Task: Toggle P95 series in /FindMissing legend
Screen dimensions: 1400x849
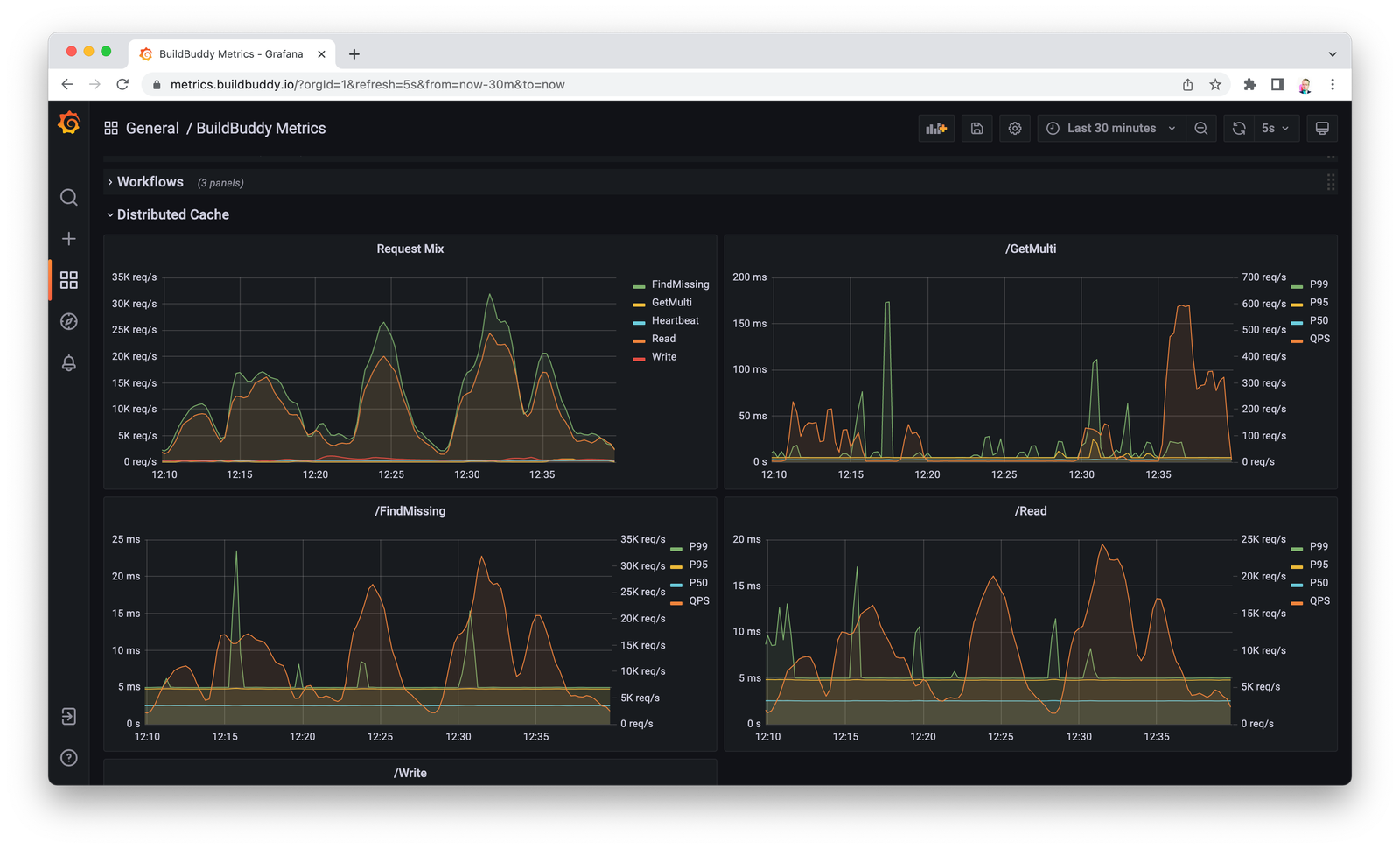Action: [698, 565]
